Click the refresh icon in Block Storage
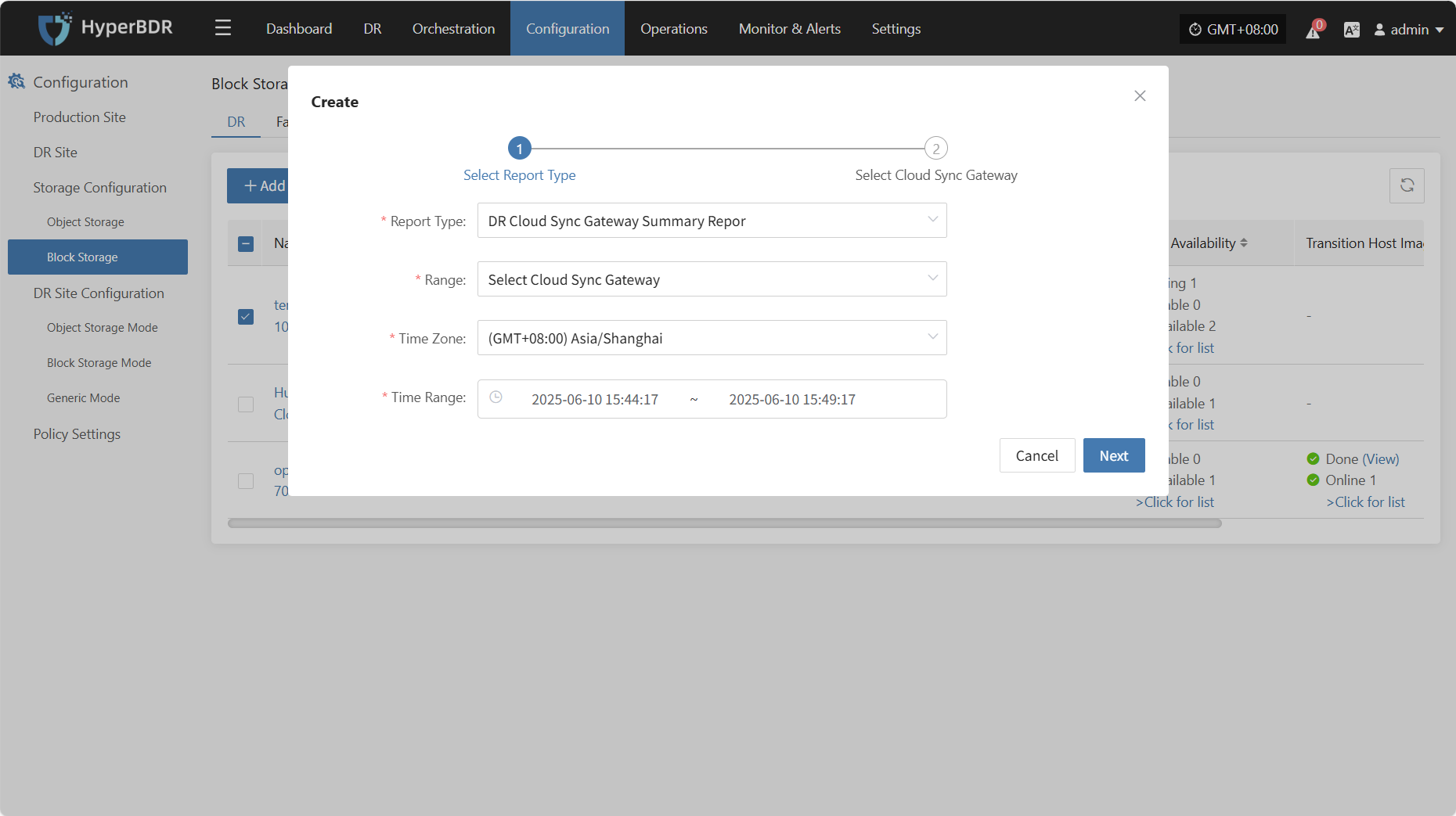 pos(1407,185)
